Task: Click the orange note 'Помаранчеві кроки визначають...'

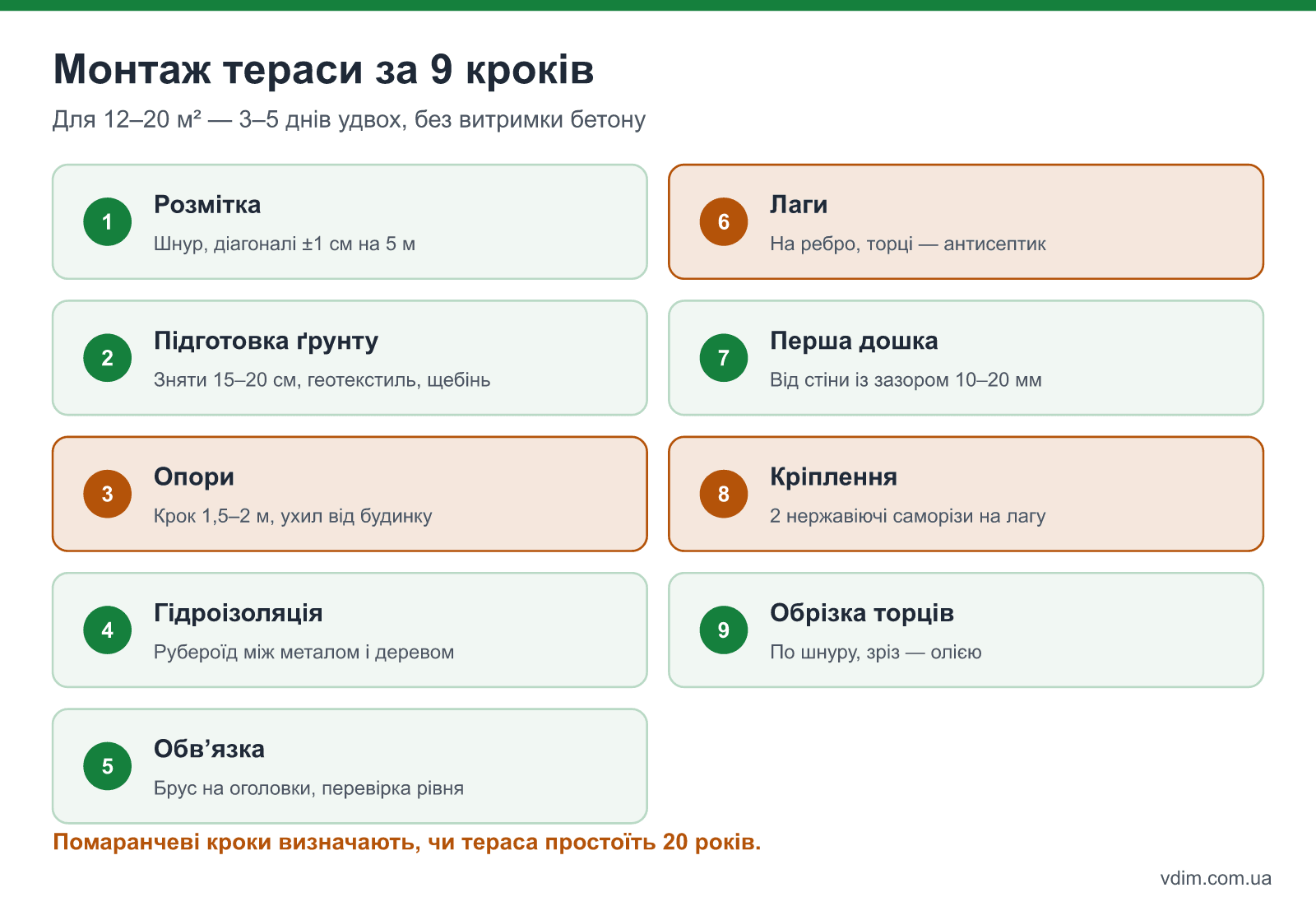Action: point(407,843)
